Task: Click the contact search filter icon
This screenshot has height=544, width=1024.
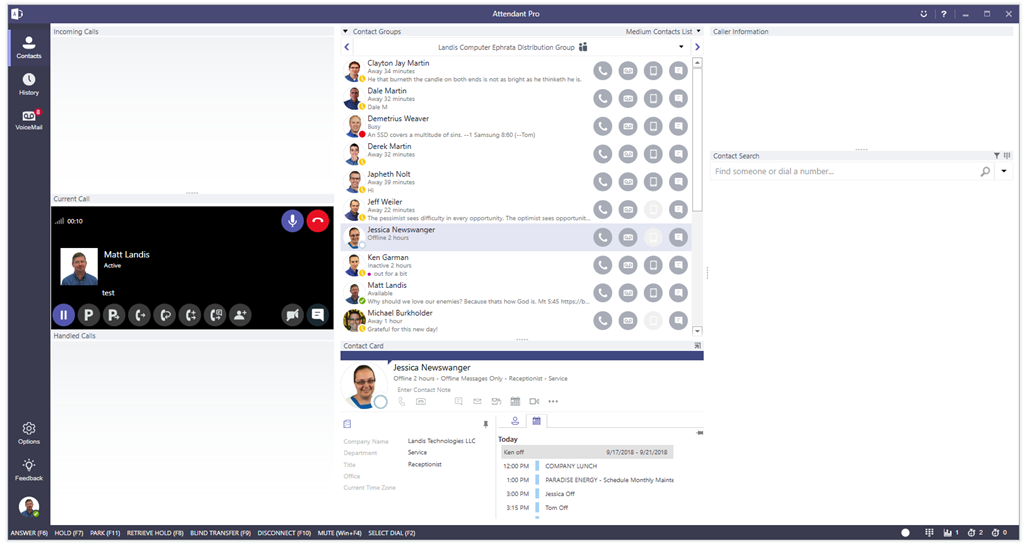Action: [x=997, y=155]
